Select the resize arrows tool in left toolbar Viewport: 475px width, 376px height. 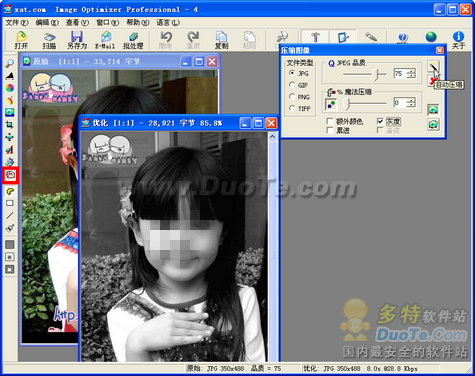click(x=10, y=137)
